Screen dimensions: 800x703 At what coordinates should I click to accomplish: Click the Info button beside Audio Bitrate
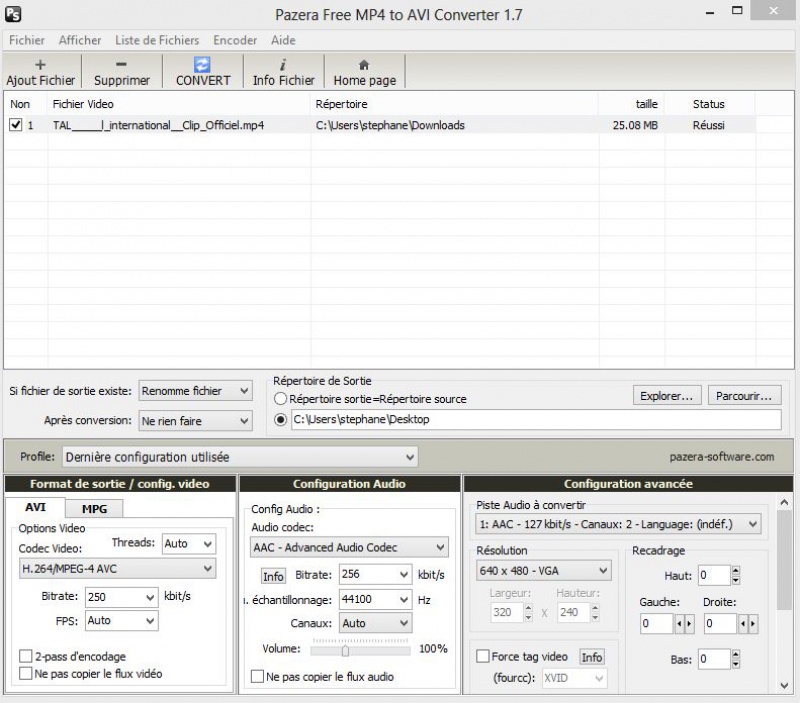click(x=273, y=576)
